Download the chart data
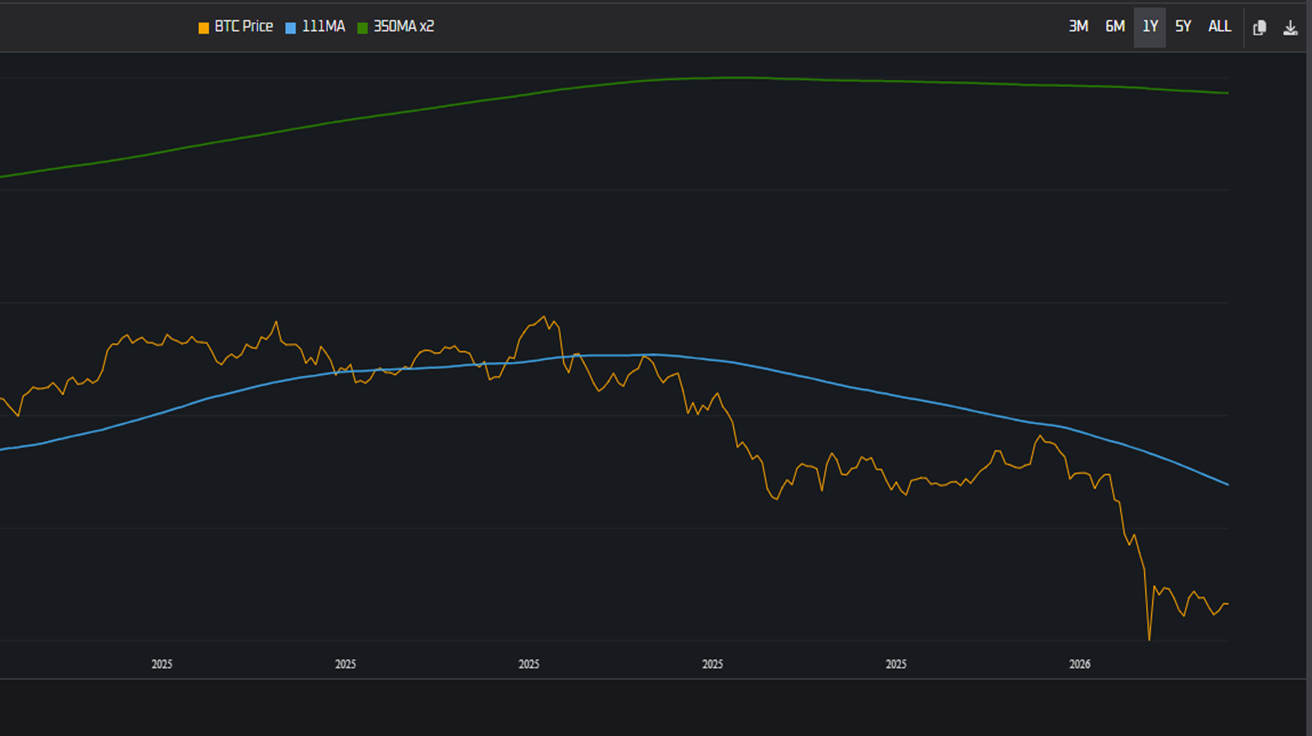 click(x=1290, y=27)
